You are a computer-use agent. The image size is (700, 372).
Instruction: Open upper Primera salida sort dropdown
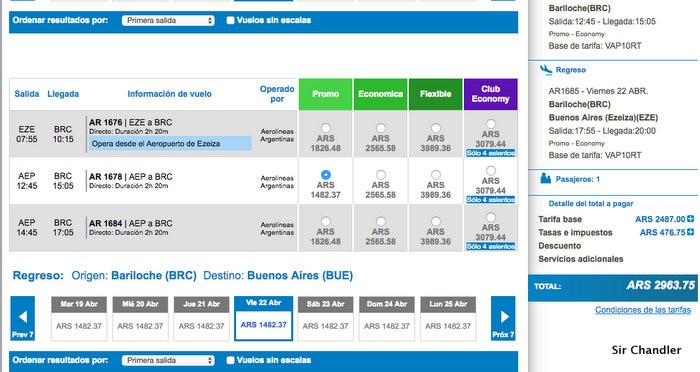tap(168, 21)
